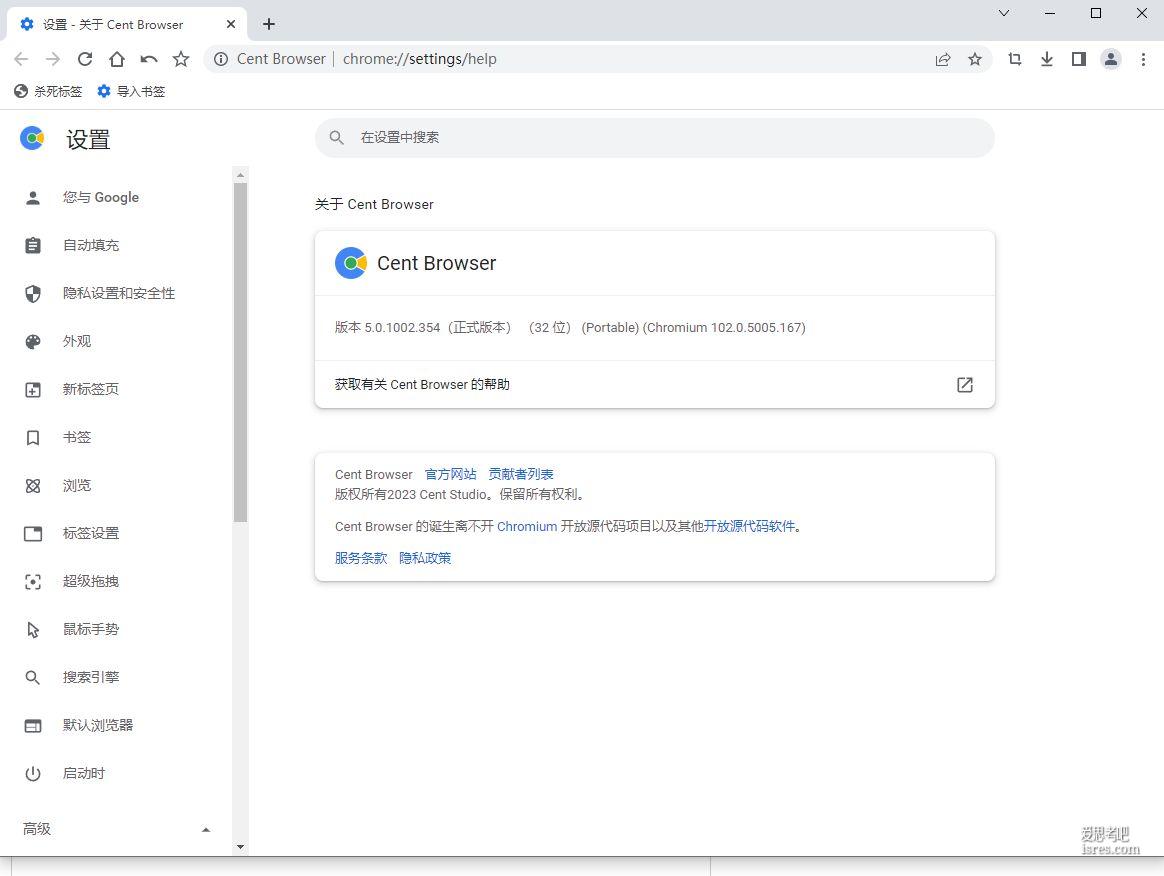1164x876 pixels.
Task: Click the Cent Browser logo beside 设置
Action: [32, 138]
